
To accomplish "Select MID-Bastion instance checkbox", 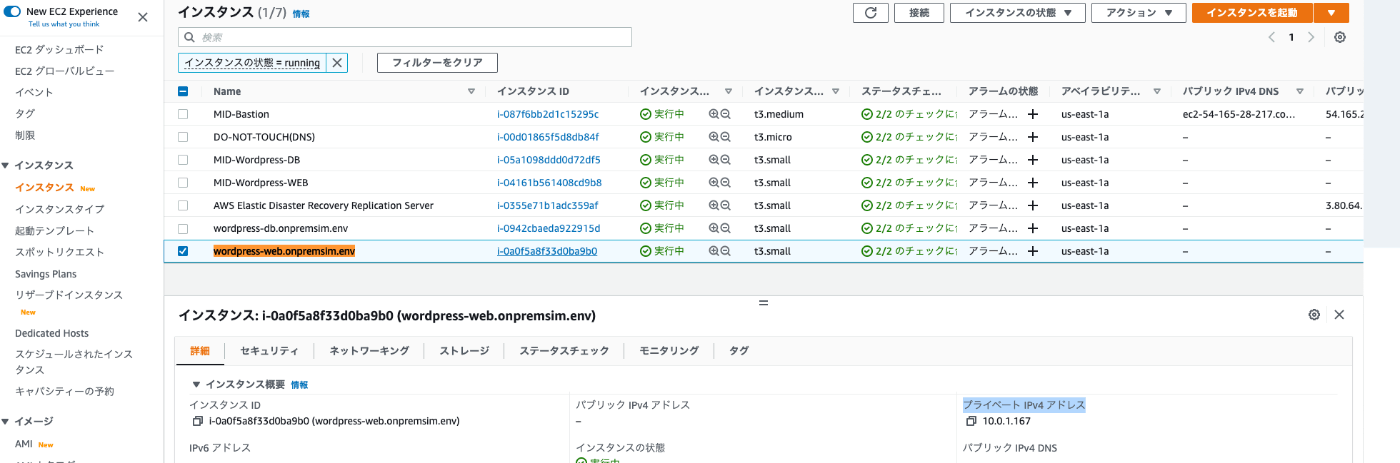I will click(182, 114).
